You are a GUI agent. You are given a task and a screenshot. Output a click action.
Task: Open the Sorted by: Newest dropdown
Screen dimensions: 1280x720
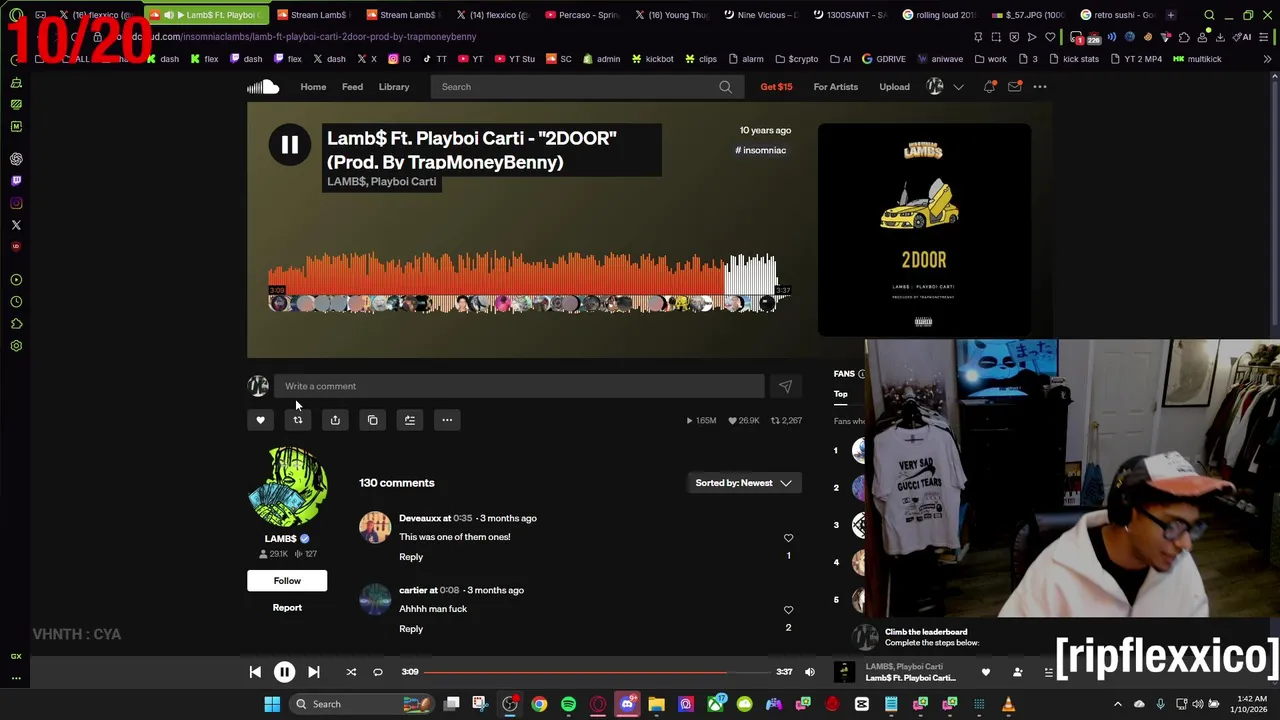(x=744, y=483)
